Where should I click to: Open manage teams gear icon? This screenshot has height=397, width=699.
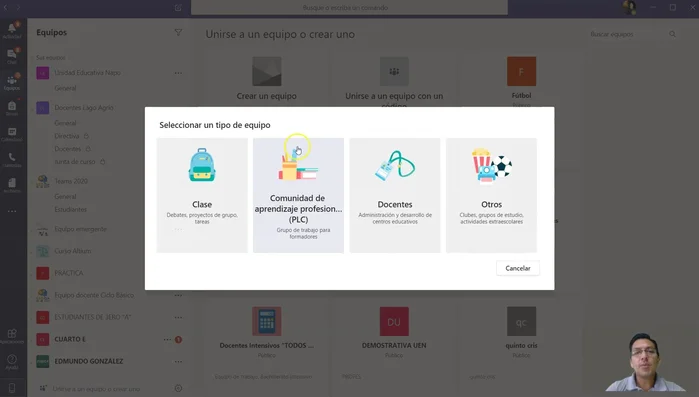coord(178,388)
